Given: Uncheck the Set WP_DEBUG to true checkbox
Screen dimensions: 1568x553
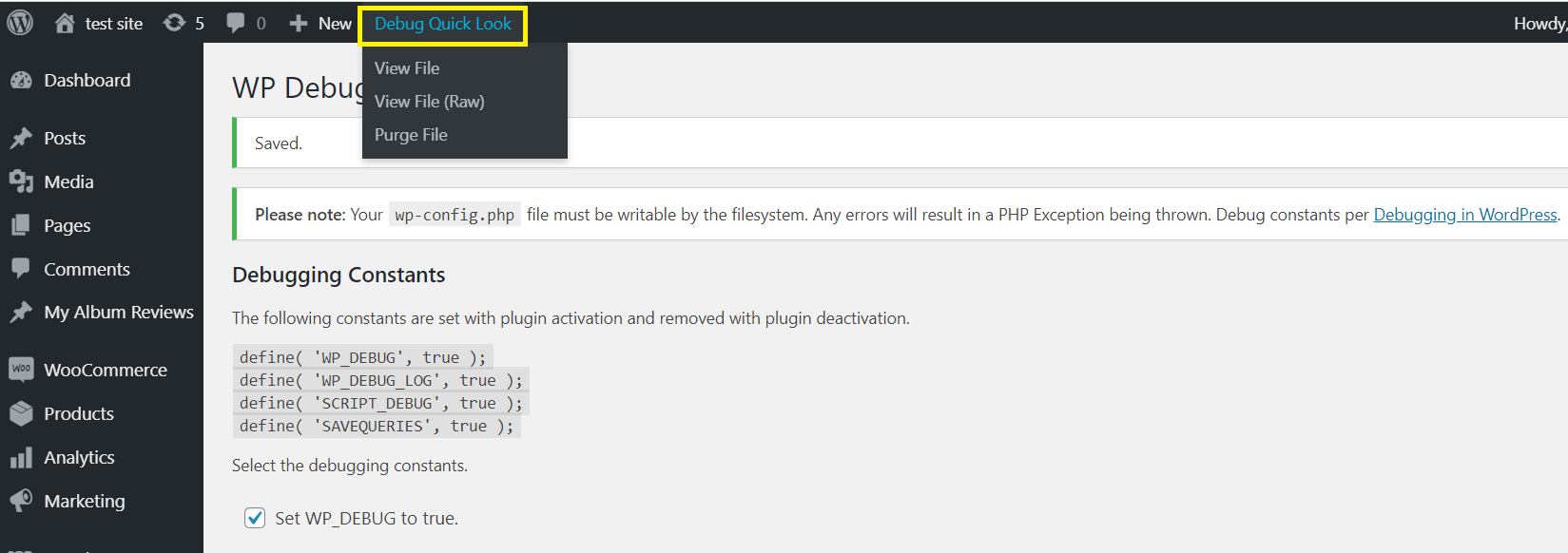Looking at the screenshot, I should [x=255, y=518].
